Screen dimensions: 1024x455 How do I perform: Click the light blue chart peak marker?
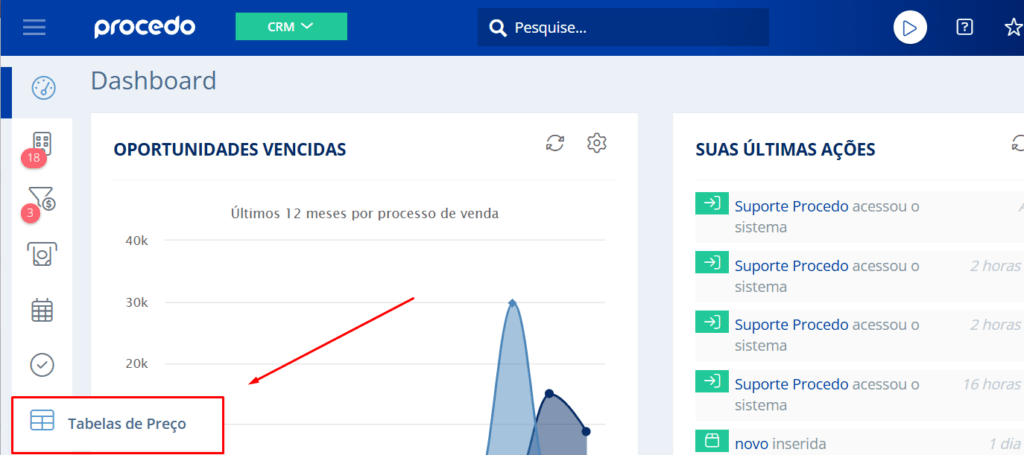point(513,302)
